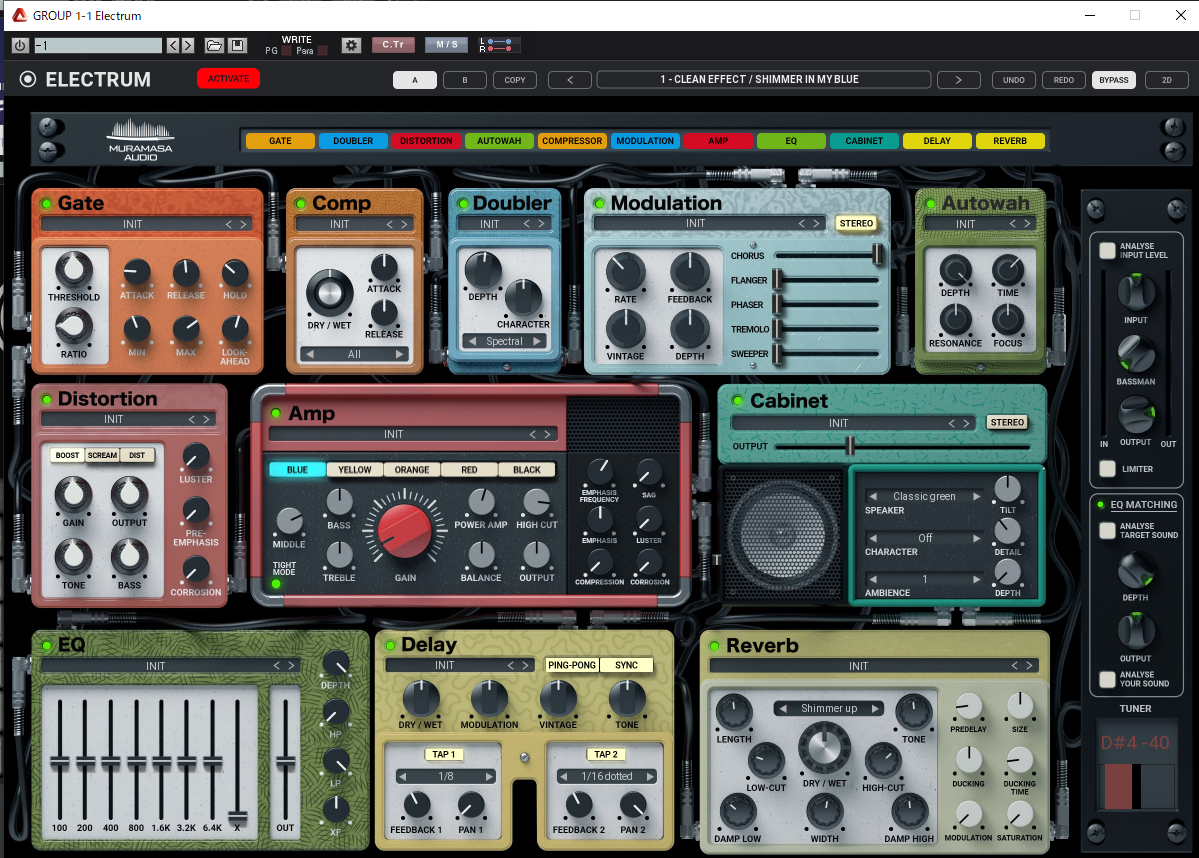Select next Tap 2 time after 1/16 dotted
This screenshot has width=1199, height=858.
[x=650, y=776]
